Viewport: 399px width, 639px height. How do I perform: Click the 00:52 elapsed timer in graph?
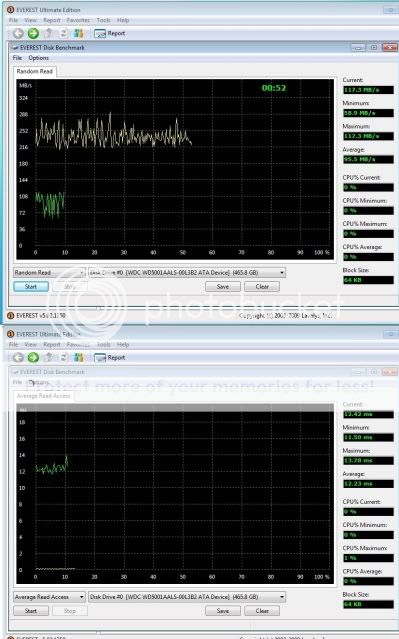point(274,88)
